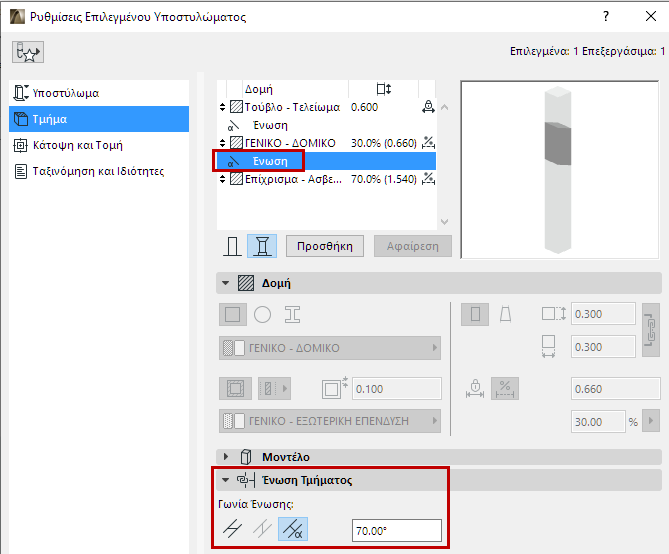The image size is (669, 554).
Task: Click the Αφαίρεση button
Action: click(413, 246)
